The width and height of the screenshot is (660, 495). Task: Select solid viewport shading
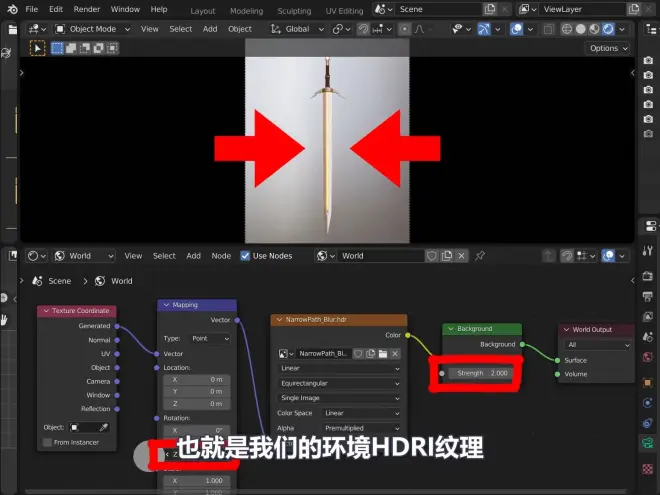[580, 29]
